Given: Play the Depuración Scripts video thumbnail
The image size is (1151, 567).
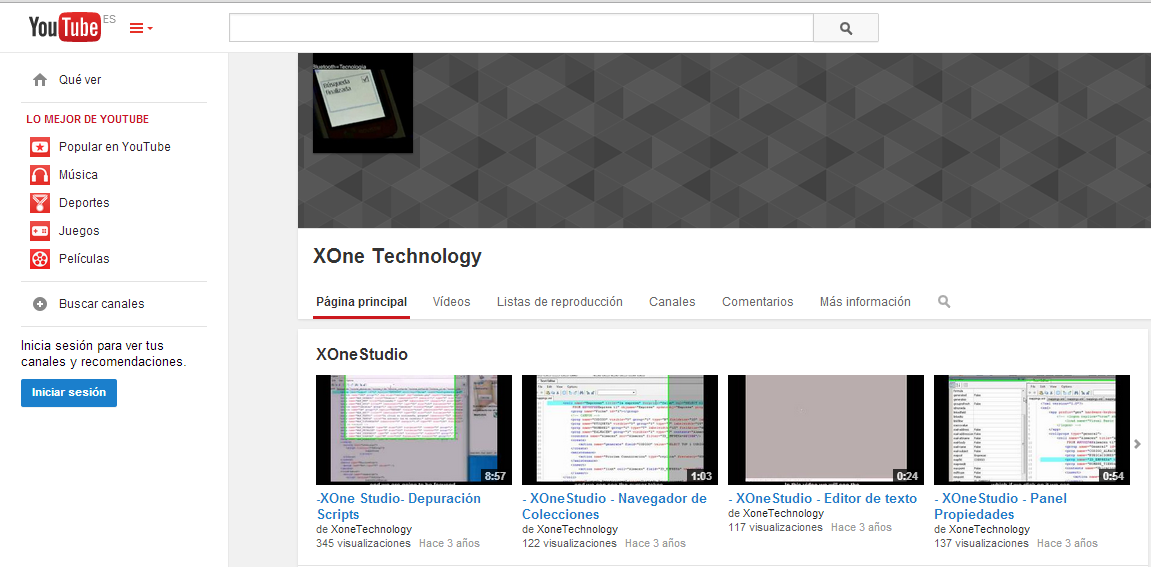Looking at the screenshot, I should coord(414,430).
